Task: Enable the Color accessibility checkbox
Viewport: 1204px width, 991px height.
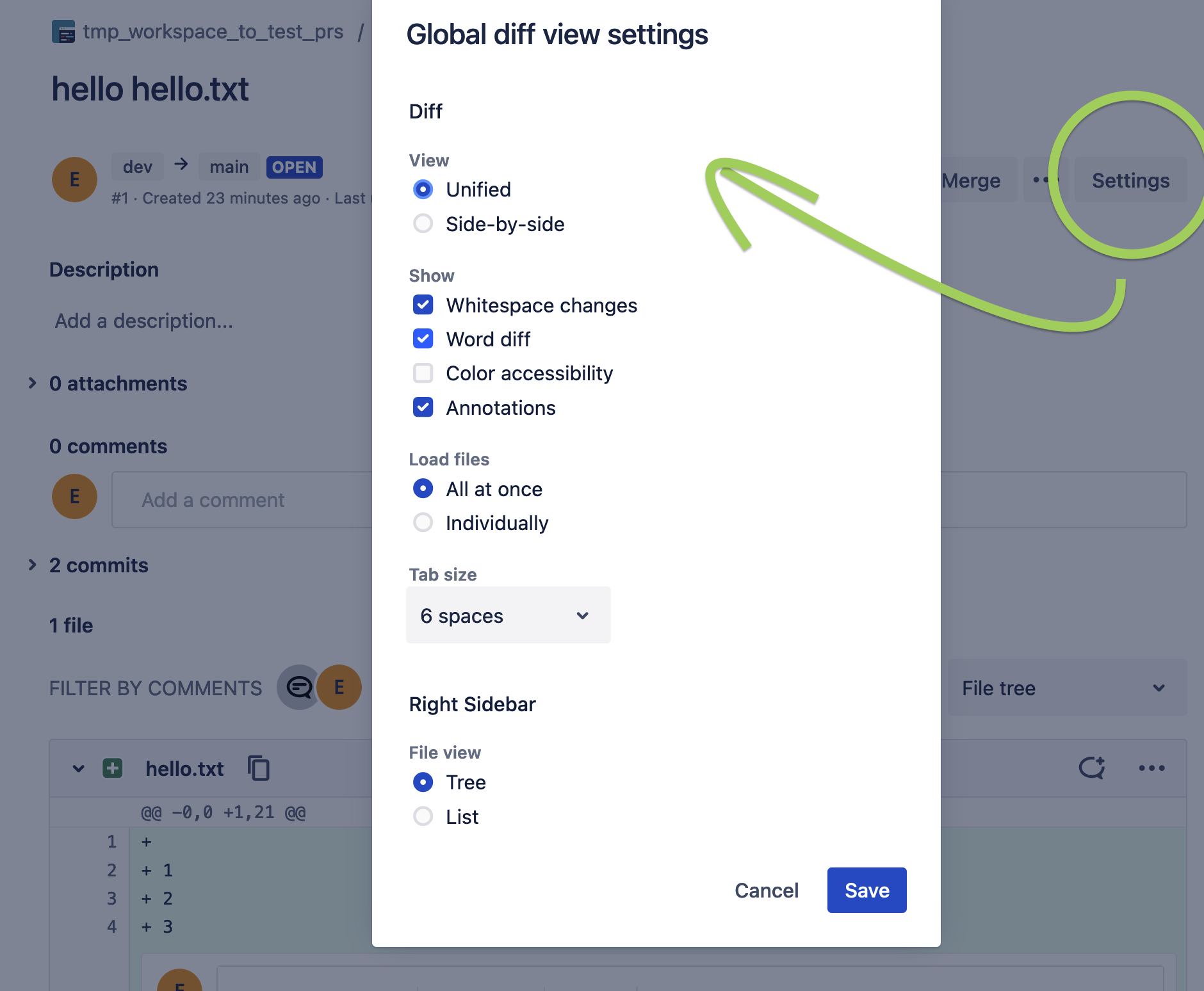Action: click(423, 373)
